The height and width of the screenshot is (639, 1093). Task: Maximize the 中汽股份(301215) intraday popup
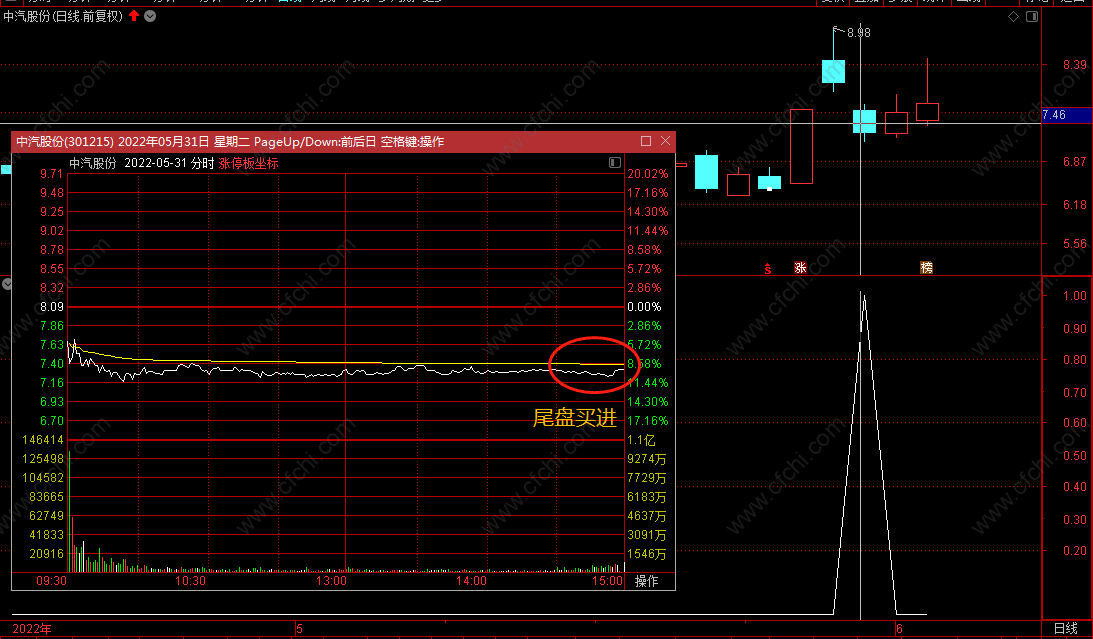pos(645,141)
